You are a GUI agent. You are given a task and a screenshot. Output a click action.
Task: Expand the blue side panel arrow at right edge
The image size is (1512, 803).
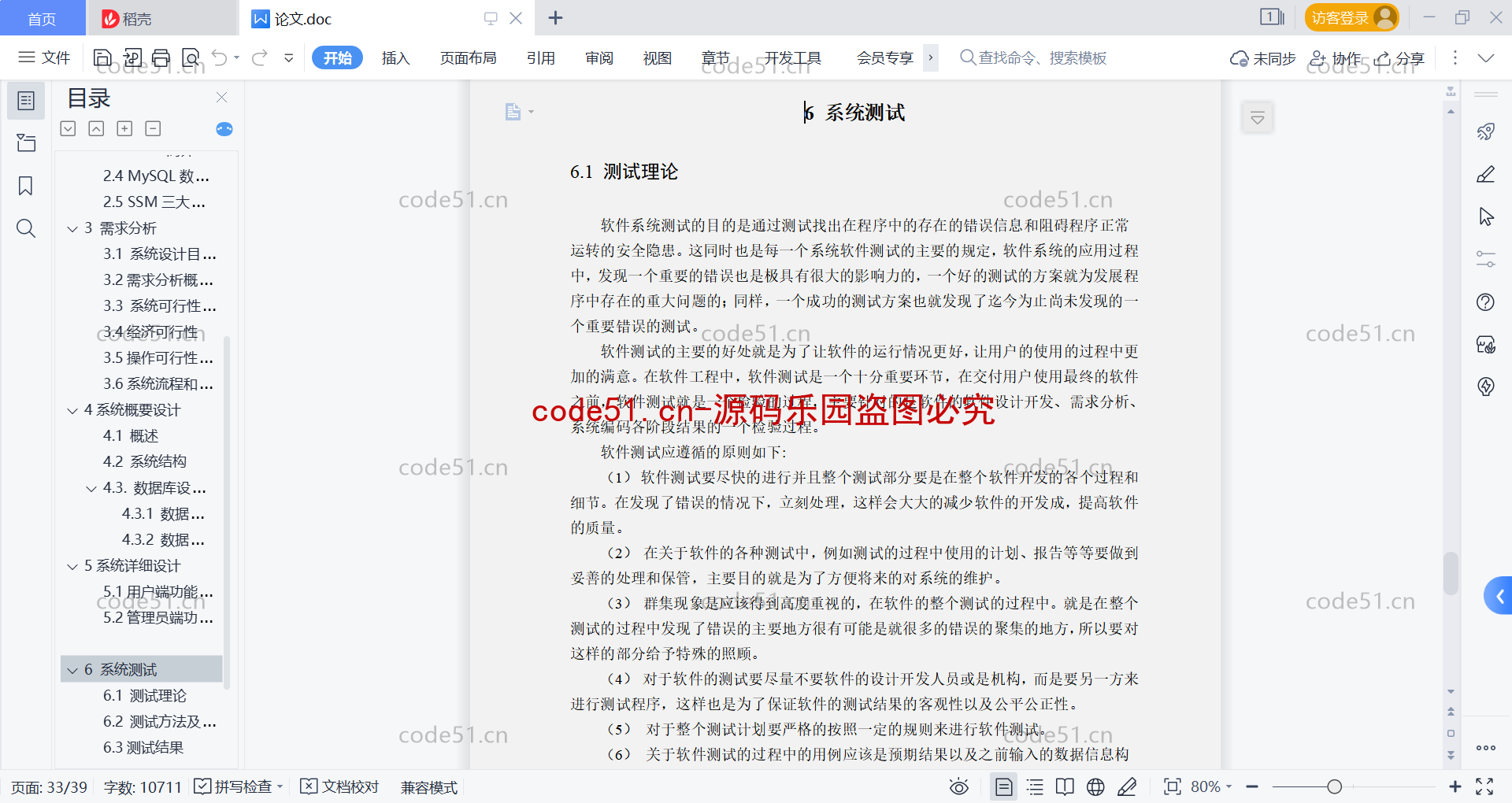tap(1499, 596)
